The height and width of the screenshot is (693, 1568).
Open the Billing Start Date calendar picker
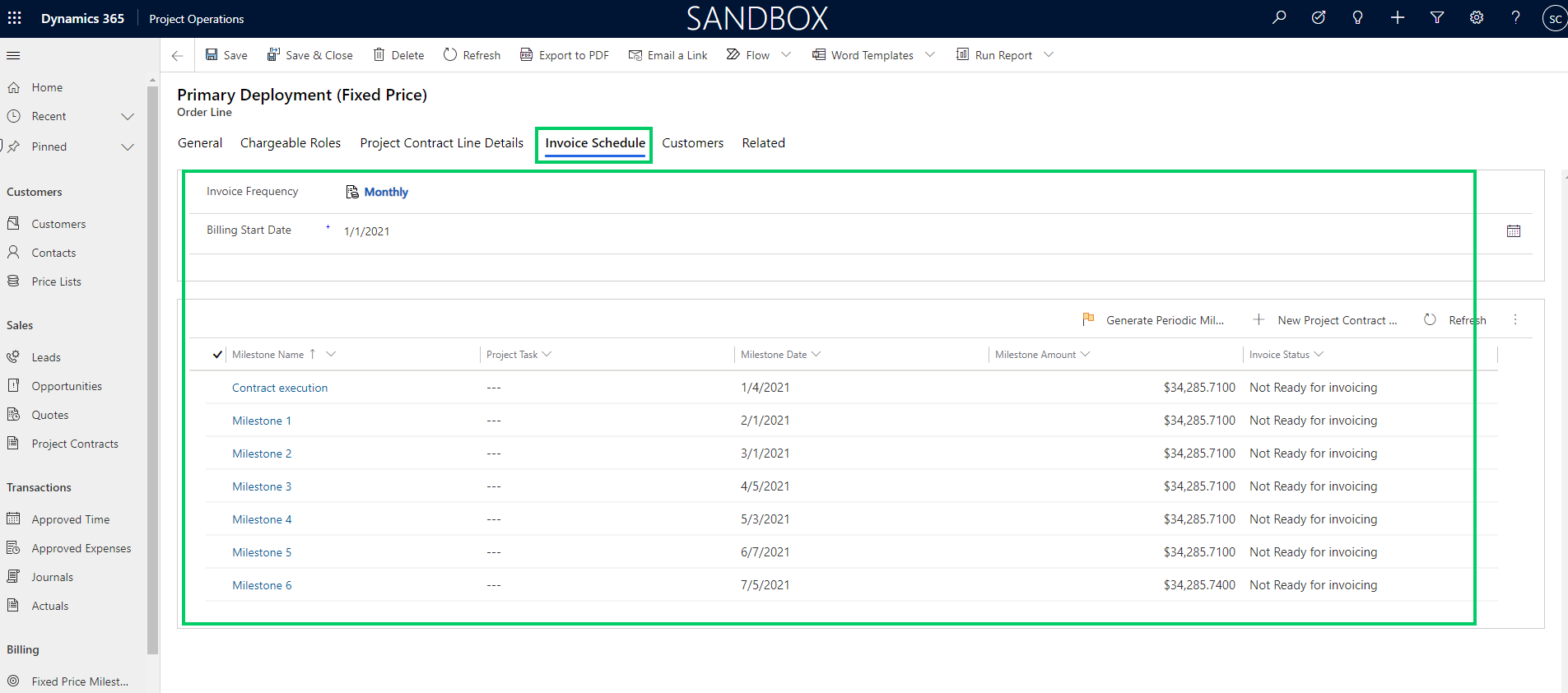(x=1513, y=231)
